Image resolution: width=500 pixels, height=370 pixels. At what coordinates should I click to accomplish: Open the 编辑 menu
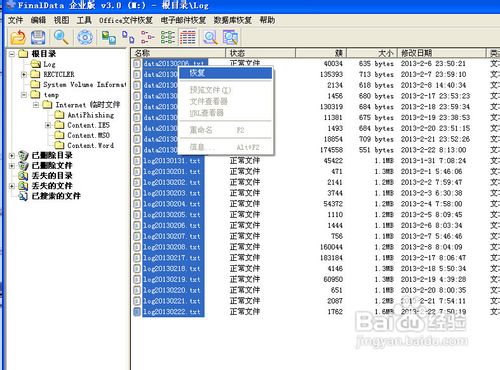tap(38, 20)
